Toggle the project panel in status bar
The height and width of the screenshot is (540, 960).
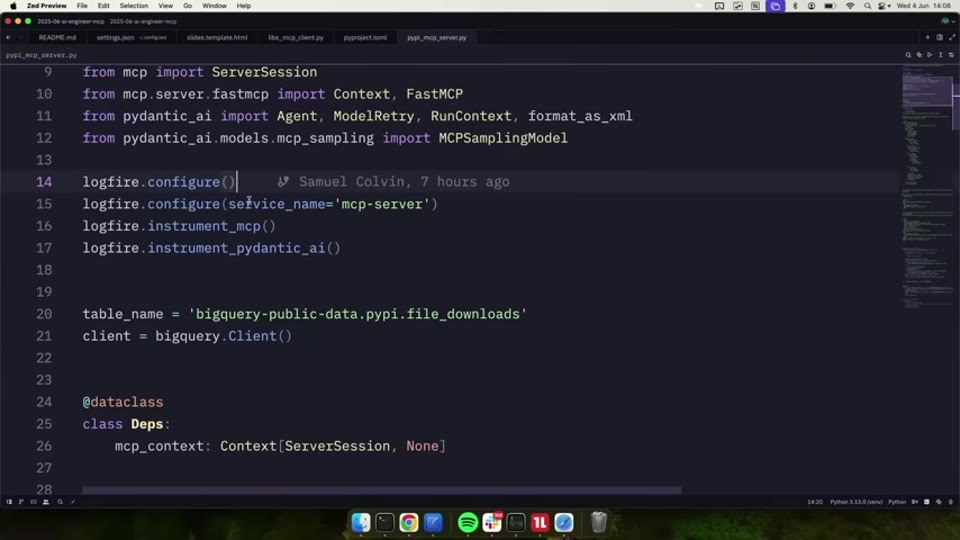pyautogui.click(x=9, y=502)
